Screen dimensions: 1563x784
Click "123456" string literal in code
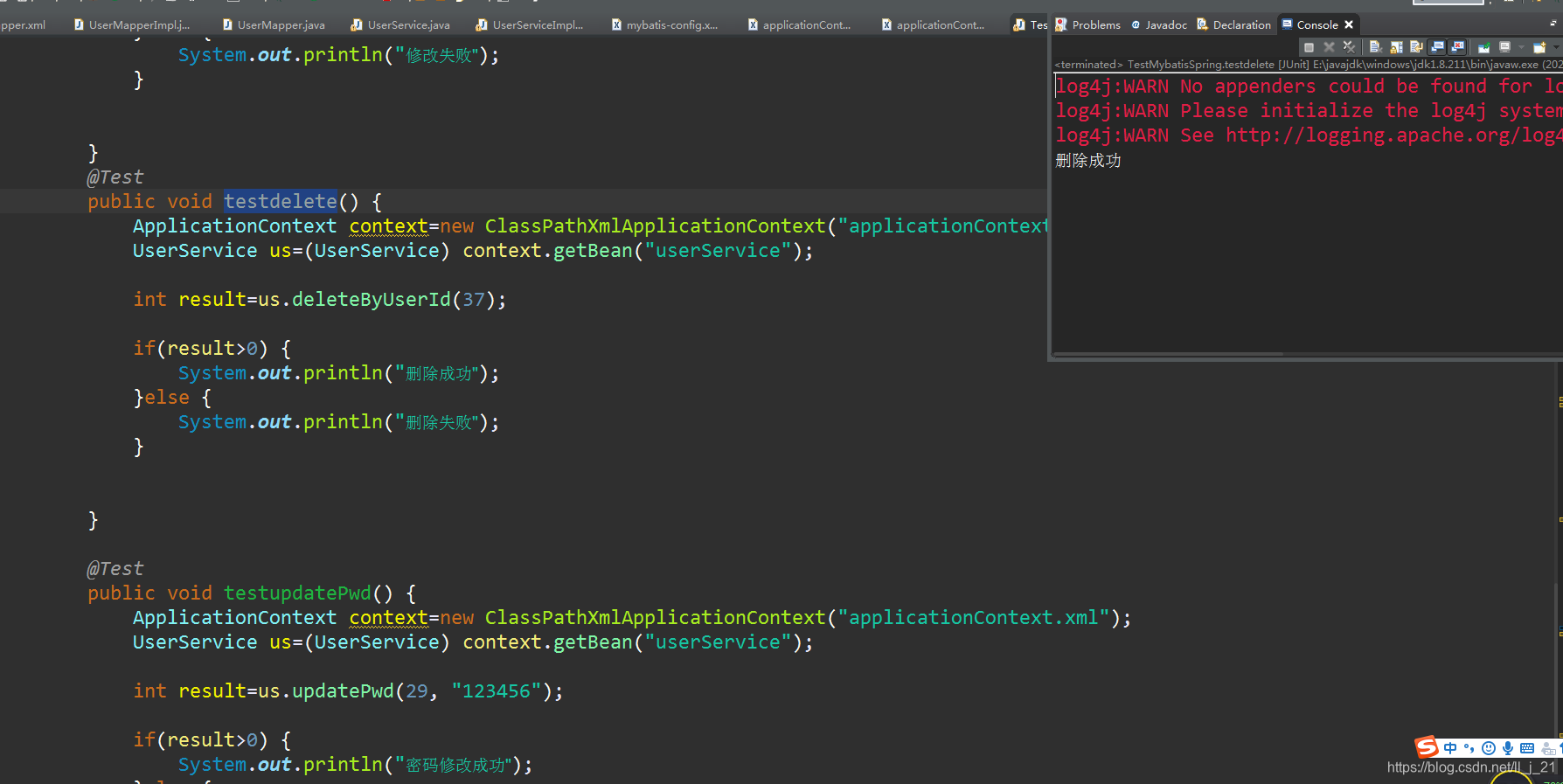click(497, 690)
